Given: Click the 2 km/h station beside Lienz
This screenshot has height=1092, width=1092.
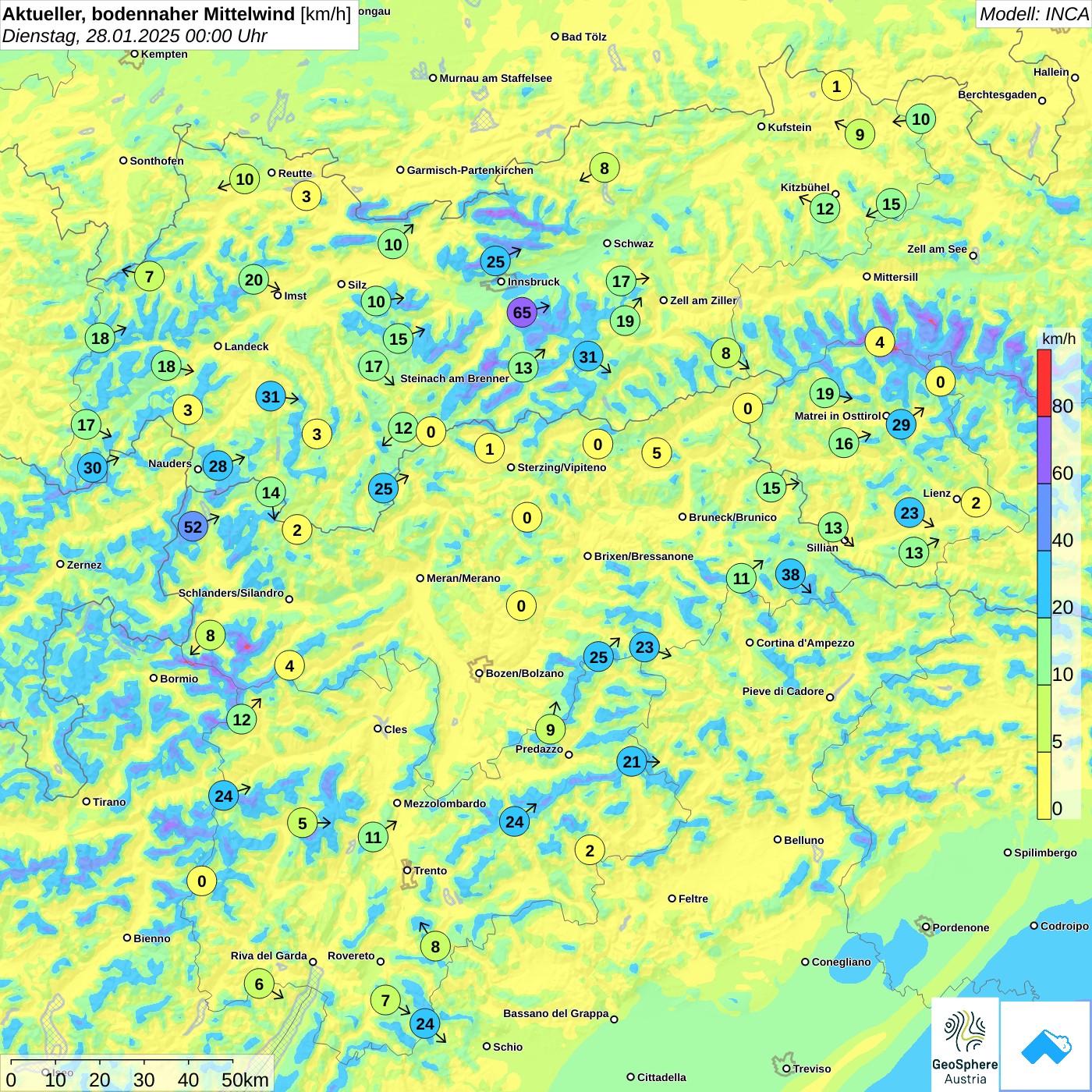Looking at the screenshot, I should (x=976, y=502).
